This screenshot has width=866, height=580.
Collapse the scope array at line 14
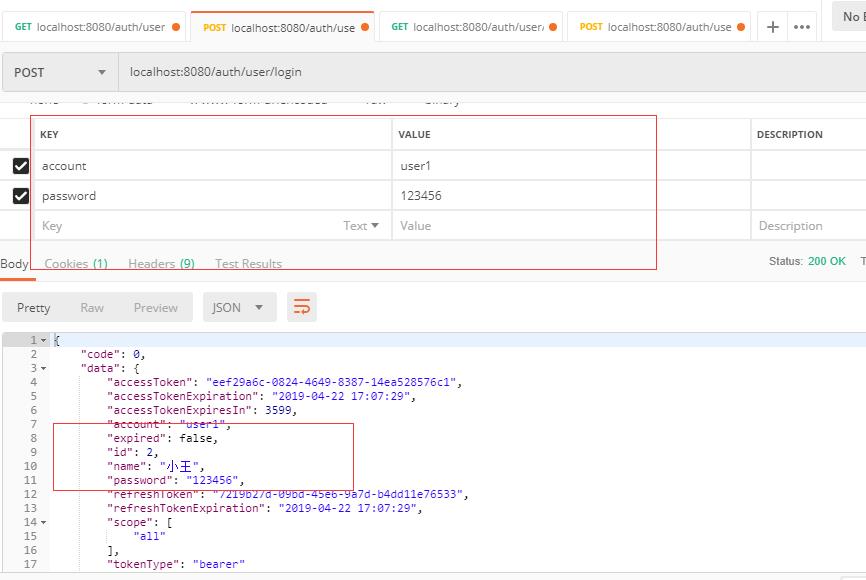tap(44, 523)
